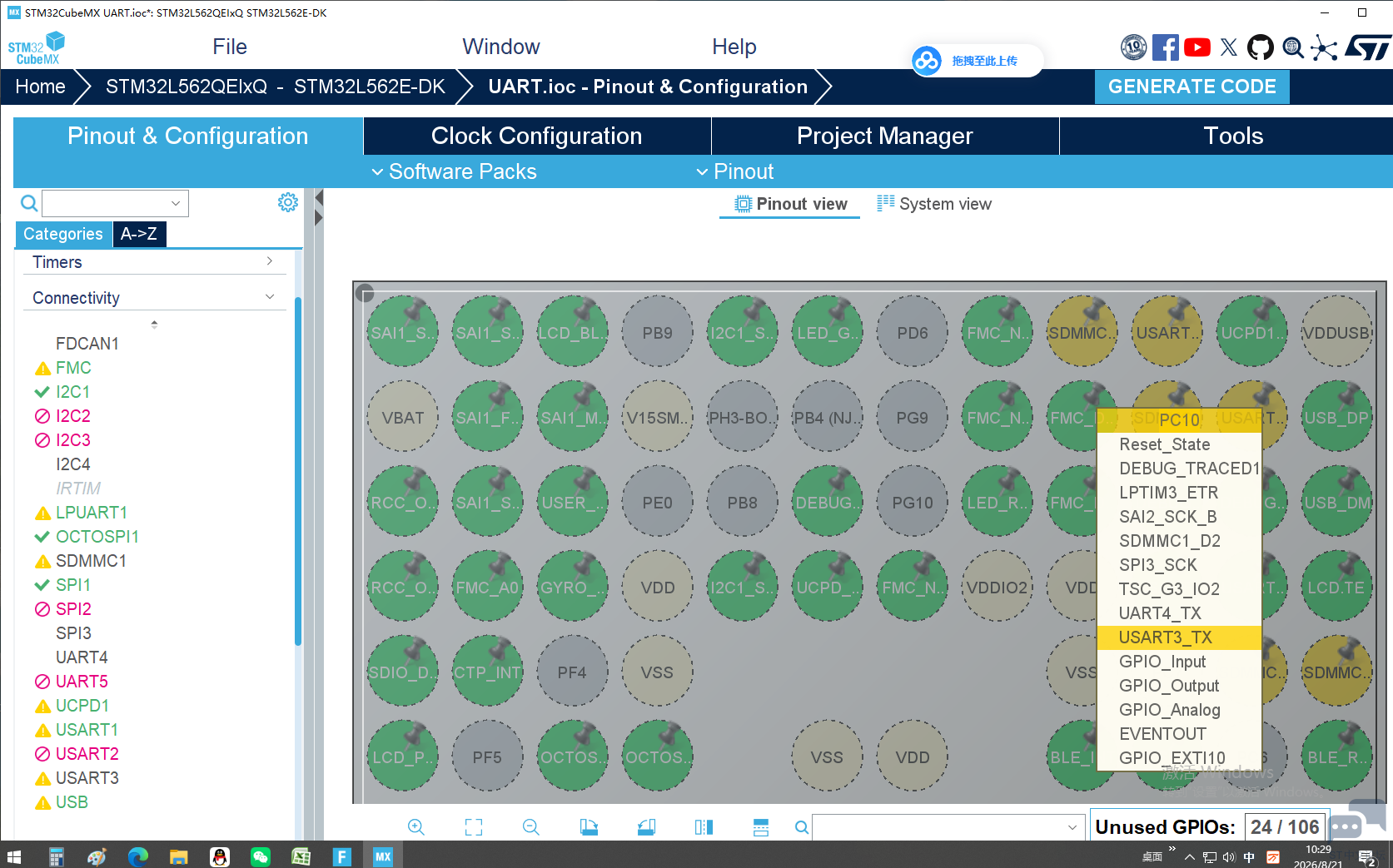Viewport: 1393px width, 868px height.
Task: Open the File menu
Action: click(x=230, y=47)
